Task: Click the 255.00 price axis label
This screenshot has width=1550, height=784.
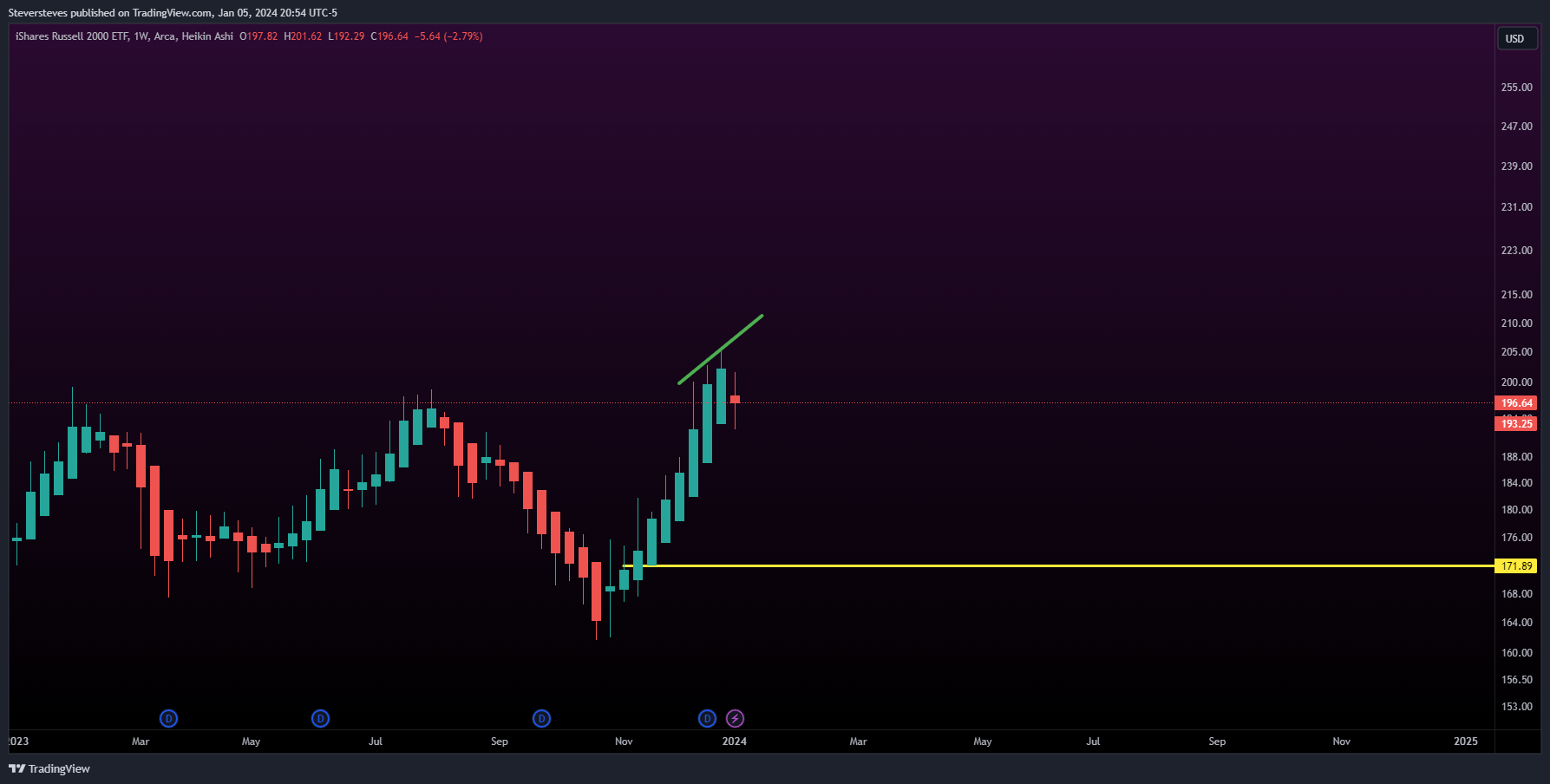Action: [1516, 88]
